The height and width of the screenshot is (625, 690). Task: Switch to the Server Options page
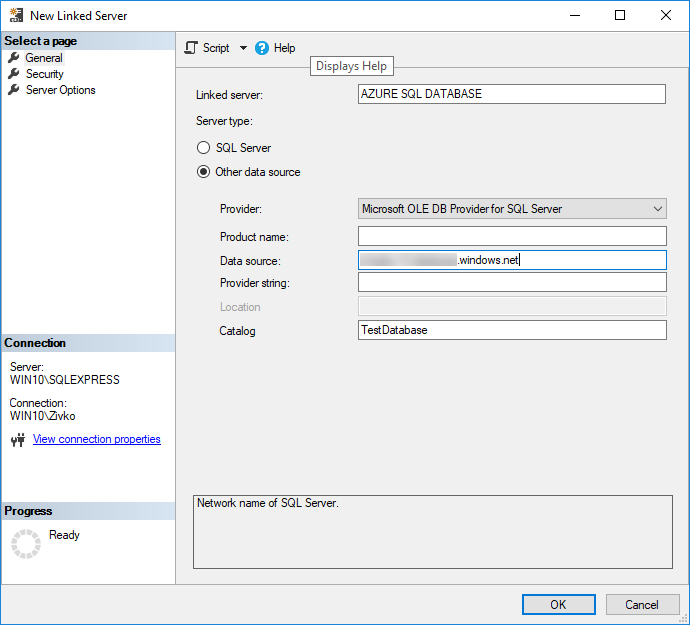click(x=60, y=90)
